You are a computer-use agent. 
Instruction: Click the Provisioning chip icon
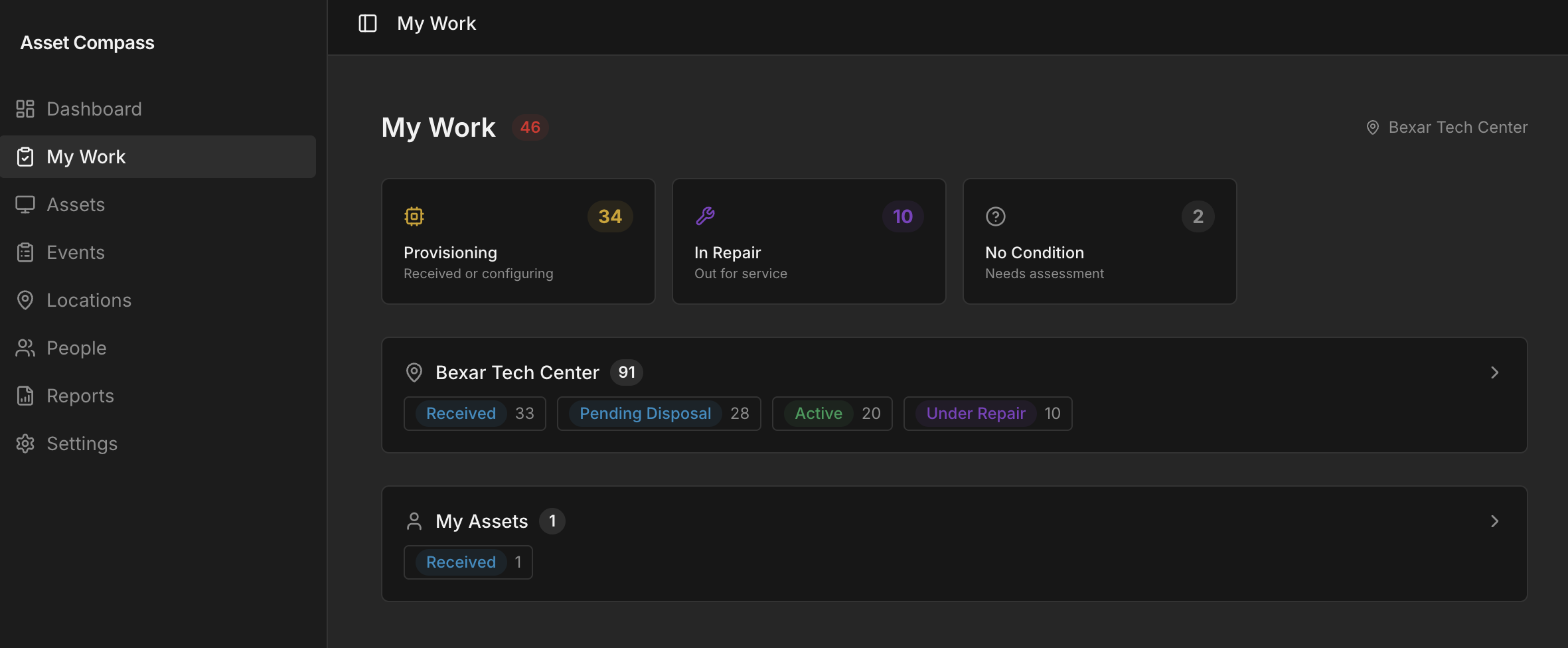414,216
